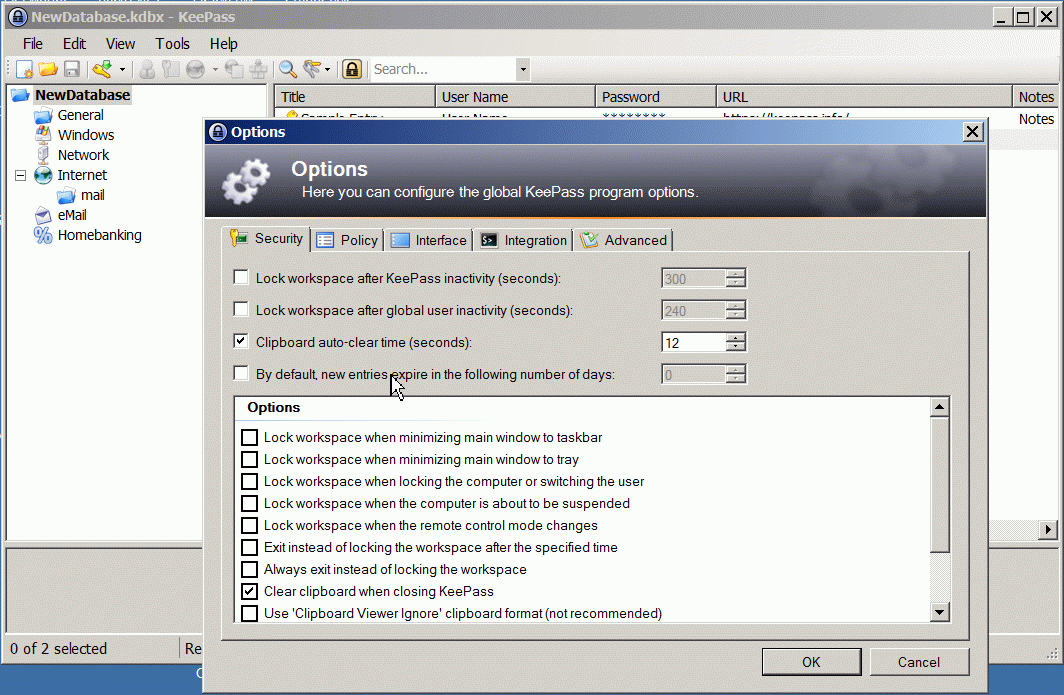Increase clipboard auto-clear time with up arrow

click(736, 337)
